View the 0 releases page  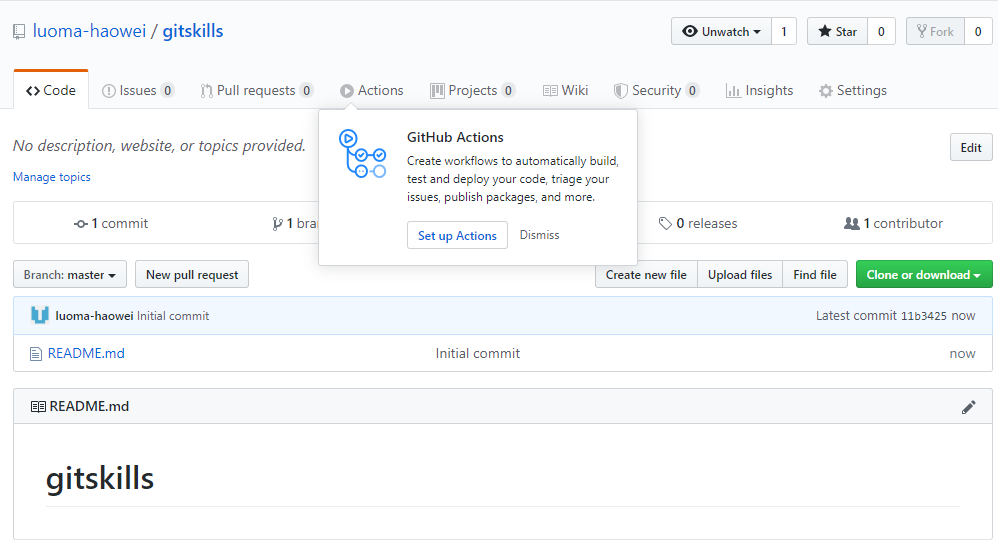point(698,223)
